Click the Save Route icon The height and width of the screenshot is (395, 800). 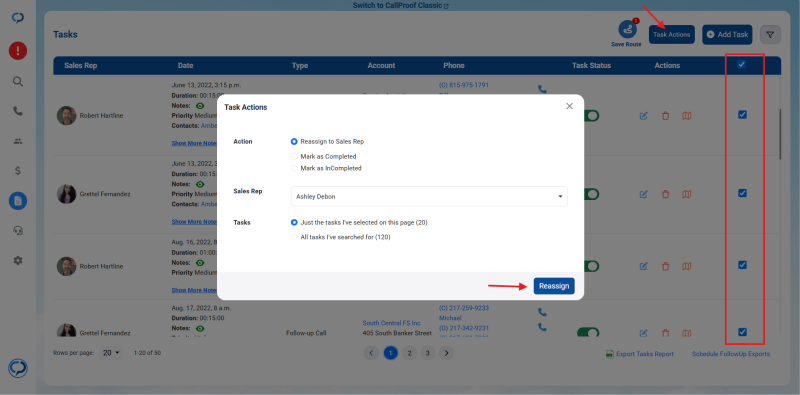[x=627, y=30]
